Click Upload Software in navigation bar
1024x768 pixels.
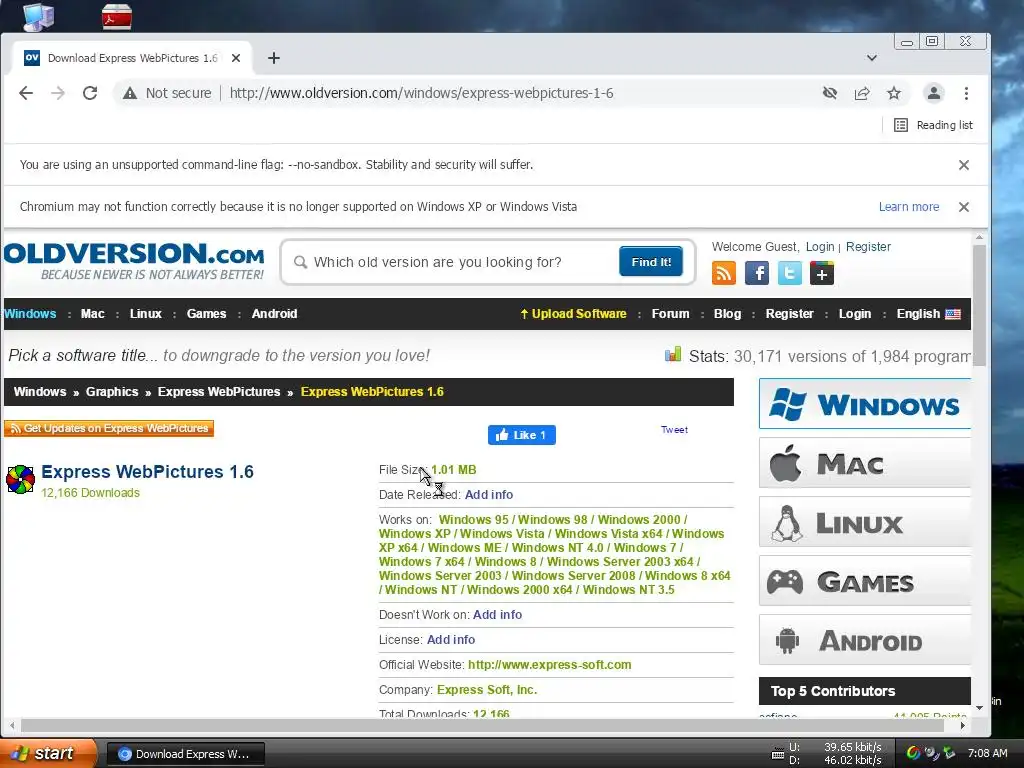click(x=573, y=313)
